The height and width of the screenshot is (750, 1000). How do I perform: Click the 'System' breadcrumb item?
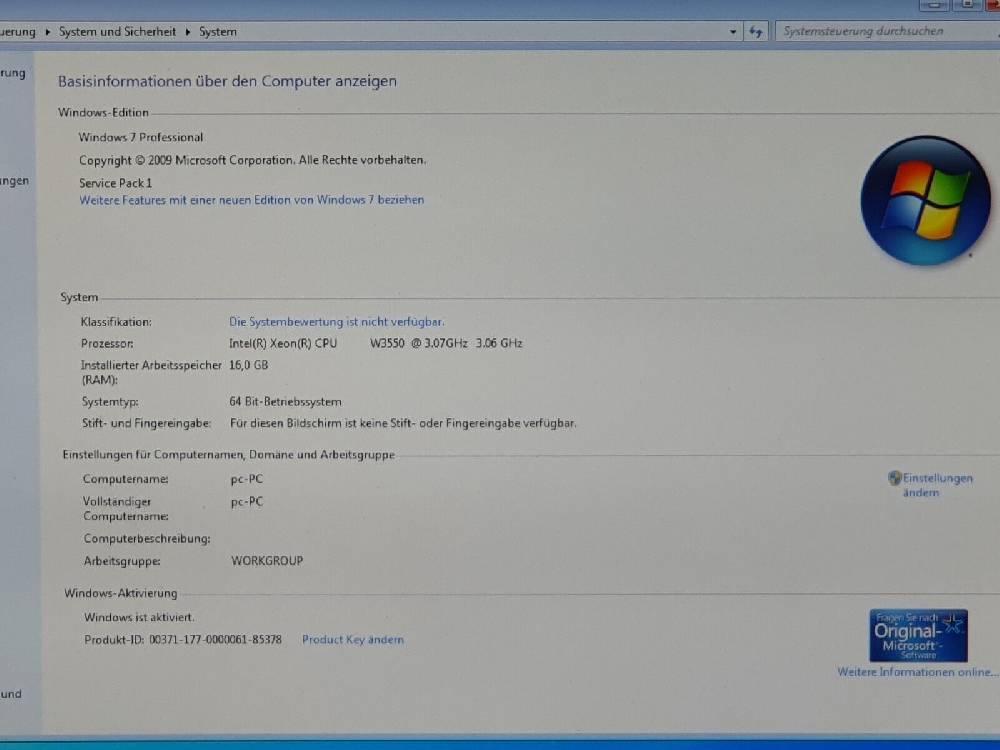[x=217, y=32]
